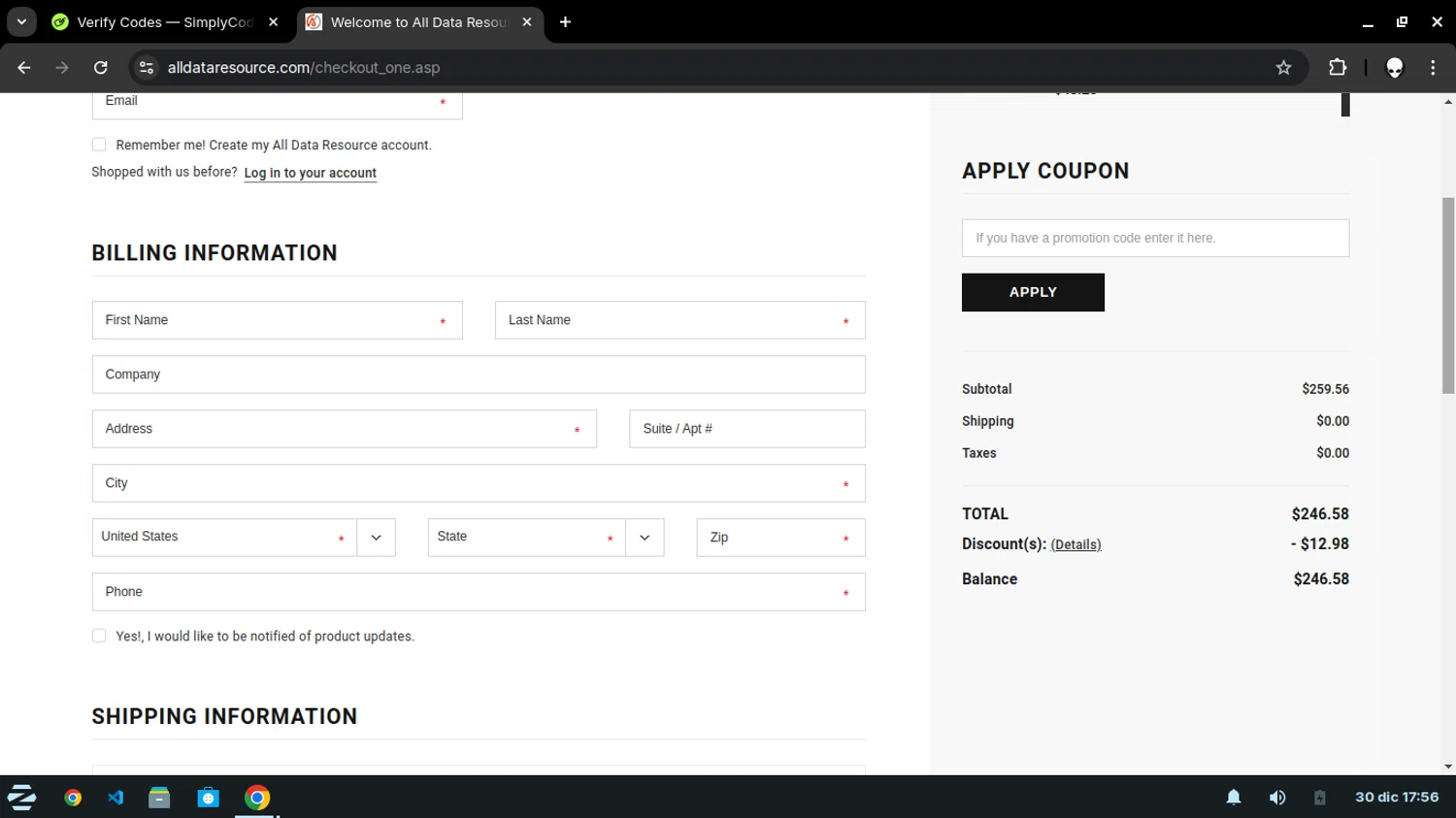Screen dimensions: 1456x818
Task: Open Chrome three-dot menu
Action: click(x=1433, y=68)
